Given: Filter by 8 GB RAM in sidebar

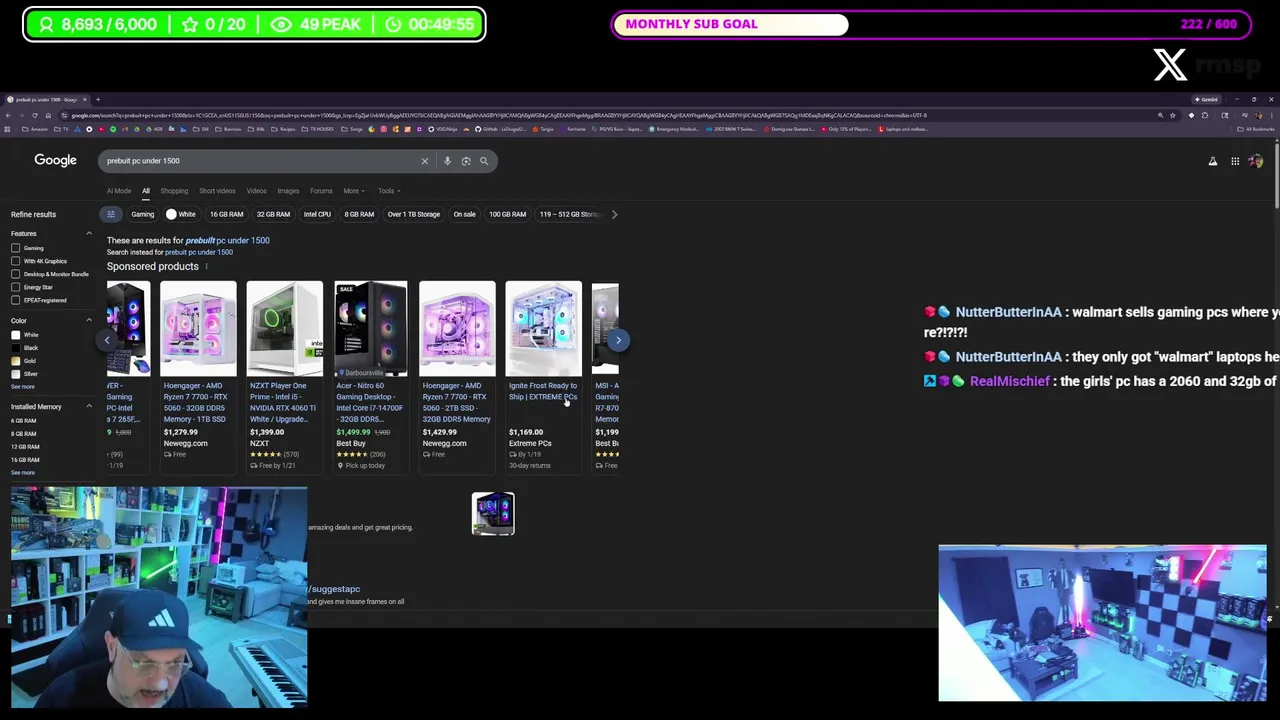Looking at the screenshot, I should pos(23,434).
